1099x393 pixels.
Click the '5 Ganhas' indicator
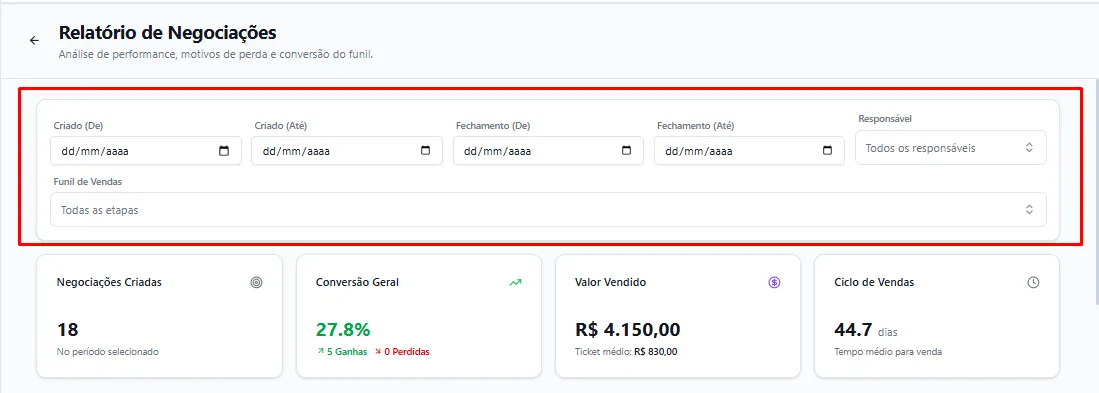(342, 352)
